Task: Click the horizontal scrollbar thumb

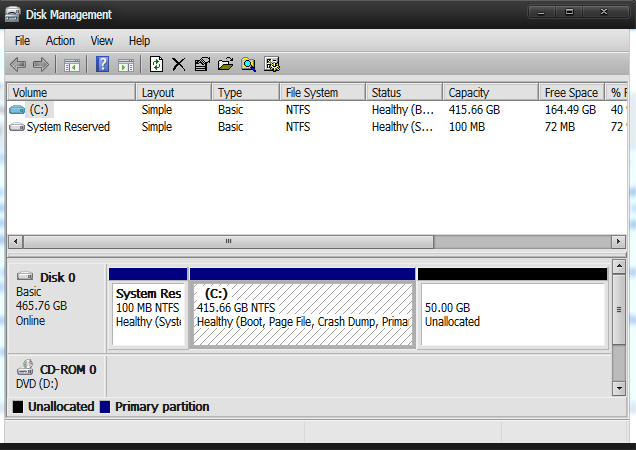Action: pyautogui.click(x=229, y=242)
